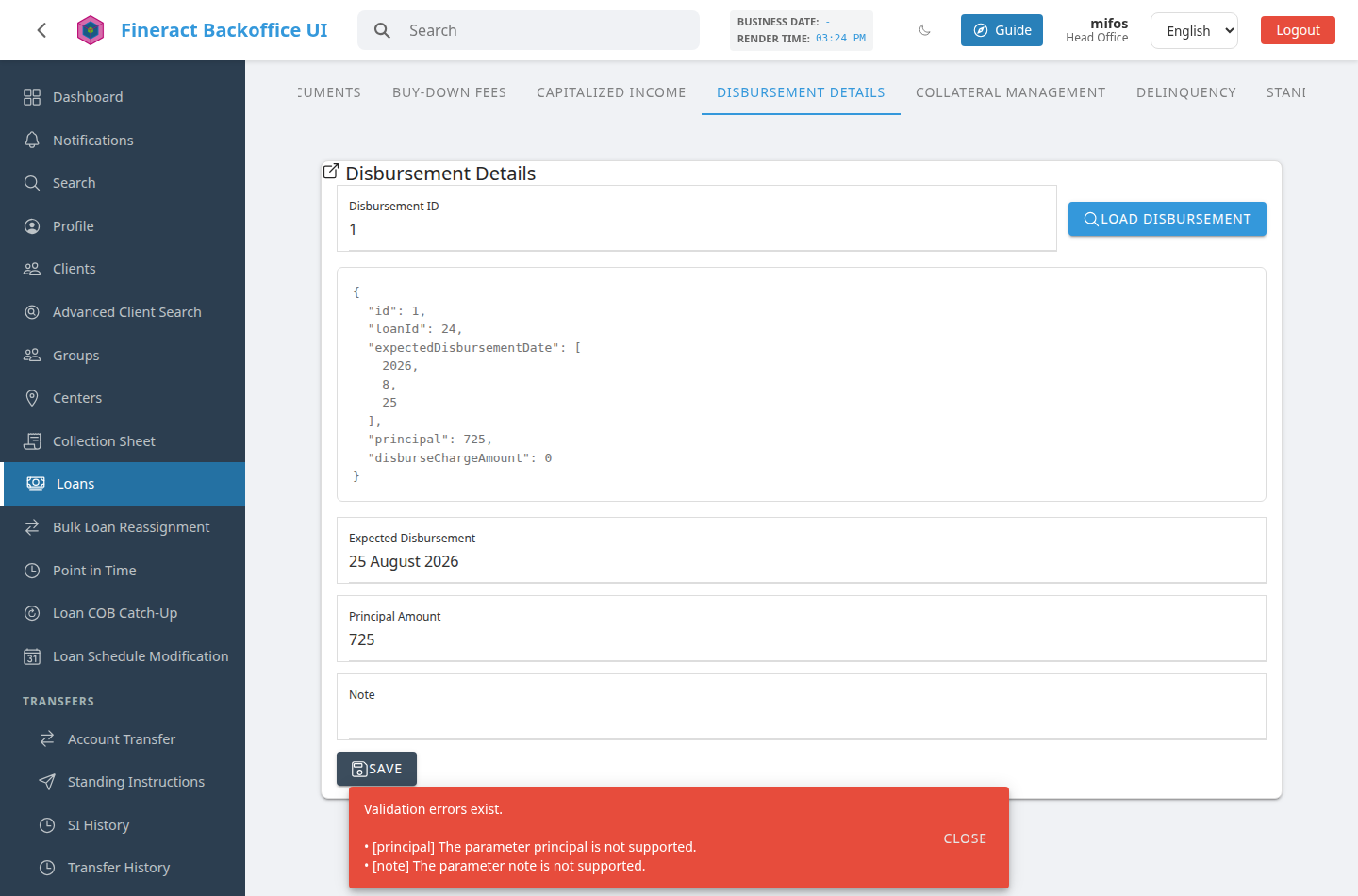
Task: Click the search magnifier icon in top bar
Action: coord(382,30)
